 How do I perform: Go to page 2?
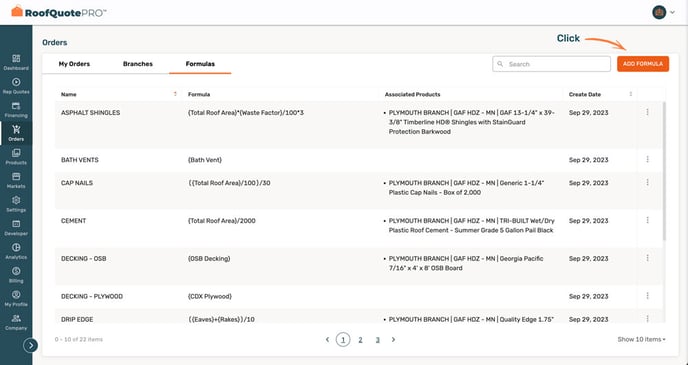[x=360, y=340]
